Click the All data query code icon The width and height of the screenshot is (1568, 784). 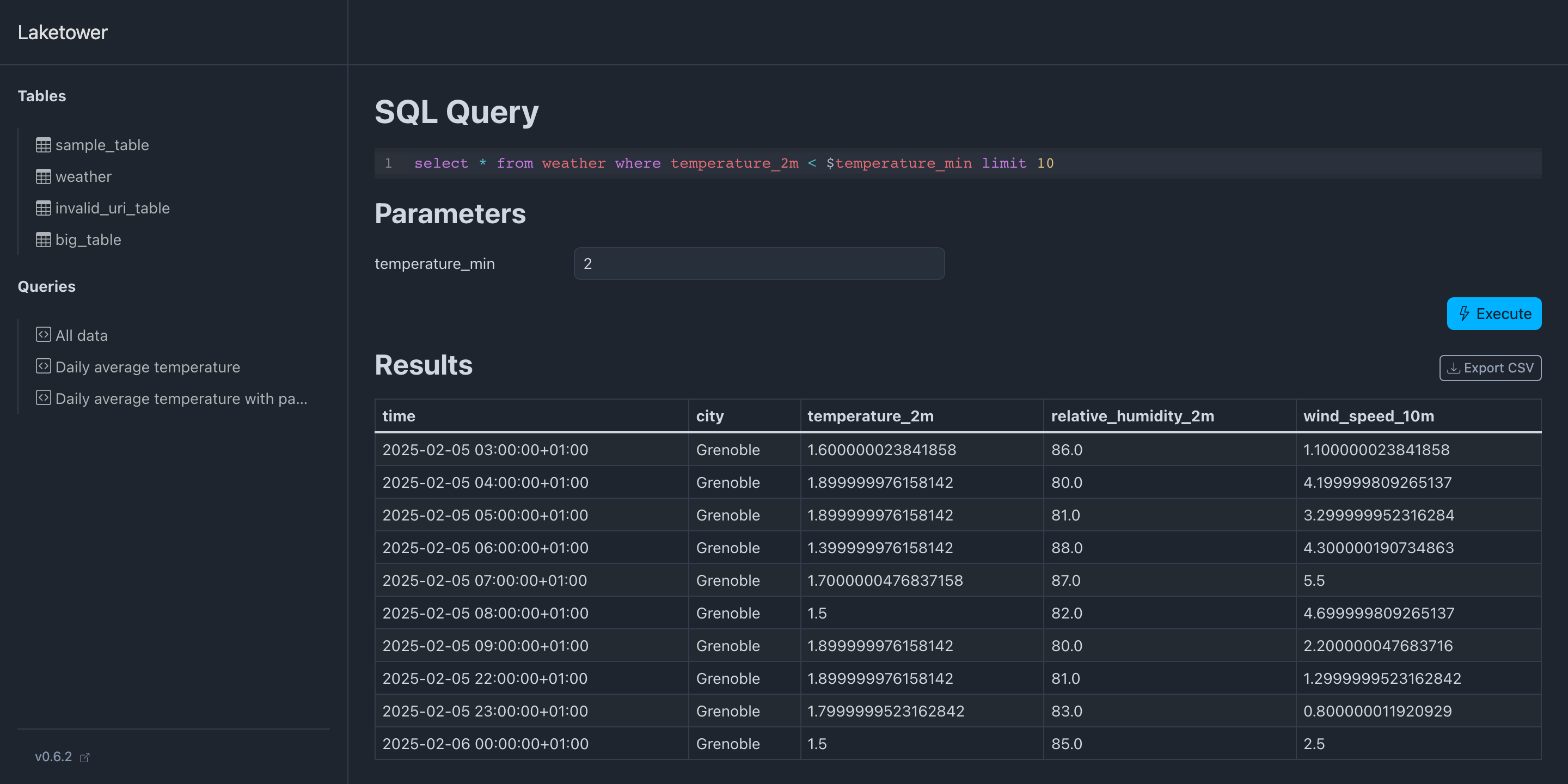[43, 335]
